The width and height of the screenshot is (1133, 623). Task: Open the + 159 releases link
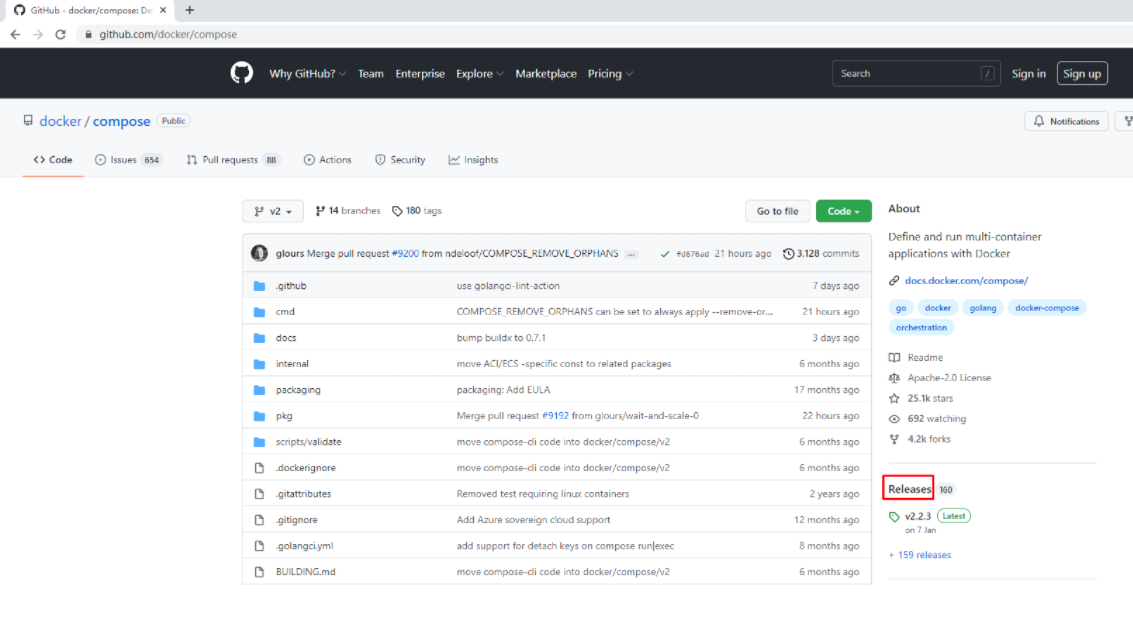tap(920, 555)
